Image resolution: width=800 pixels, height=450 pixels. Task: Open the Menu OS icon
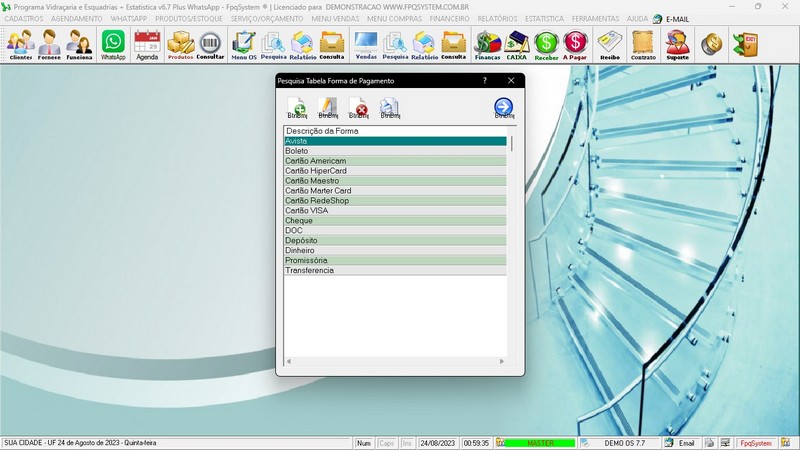(x=244, y=45)
